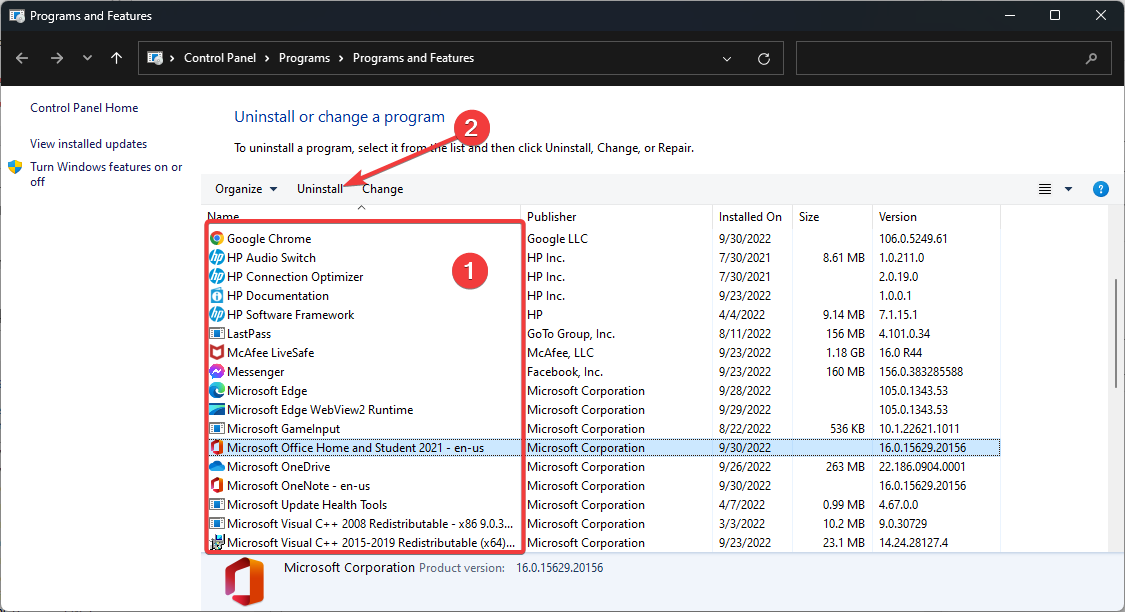Click the GoTo Group, Inc. publisher cell
The image size is (1125, 612).
pyautogui.click(x=571, y=334)
